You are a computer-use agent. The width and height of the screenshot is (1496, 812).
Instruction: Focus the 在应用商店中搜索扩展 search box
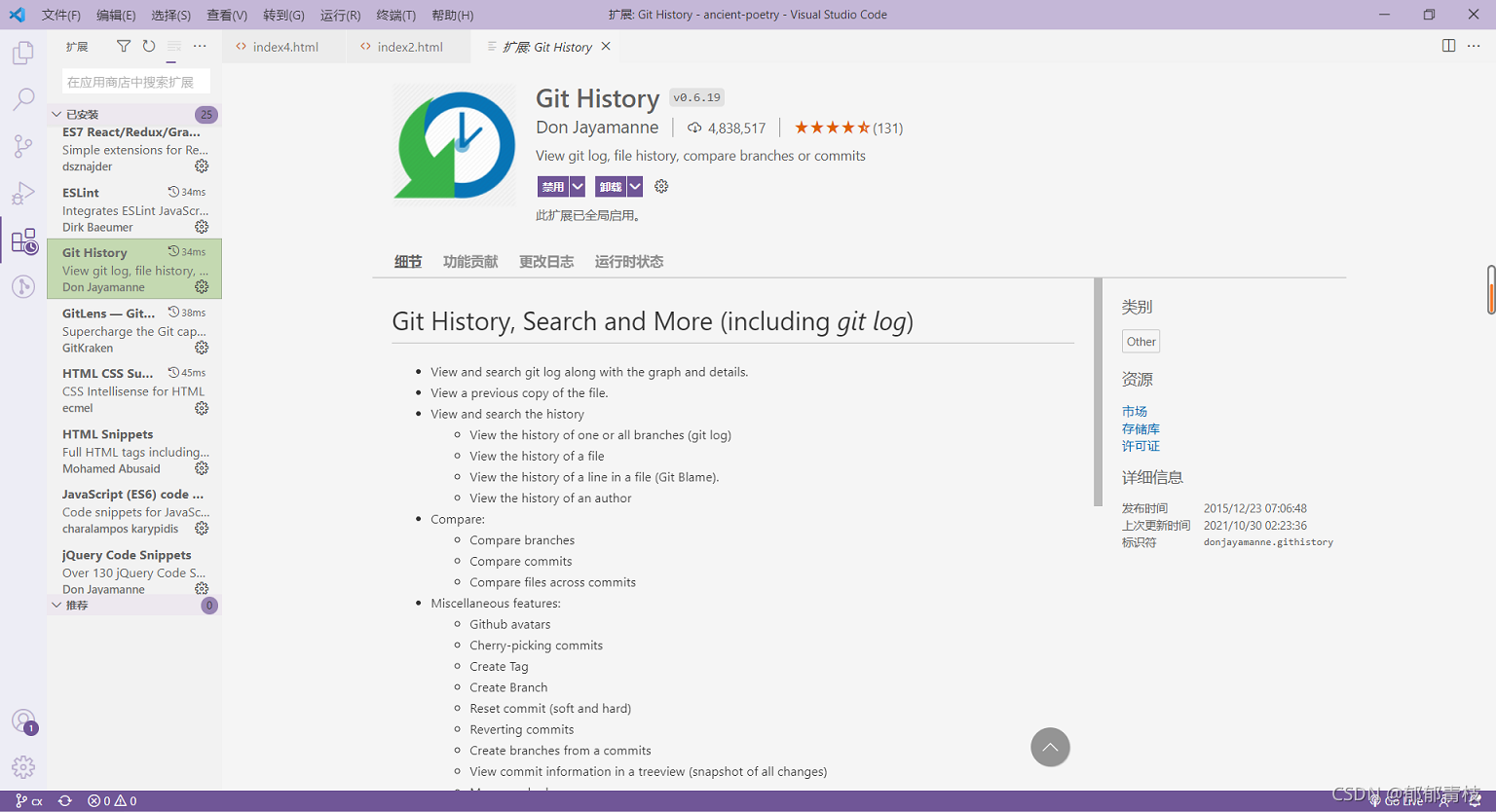click(136, 82)
